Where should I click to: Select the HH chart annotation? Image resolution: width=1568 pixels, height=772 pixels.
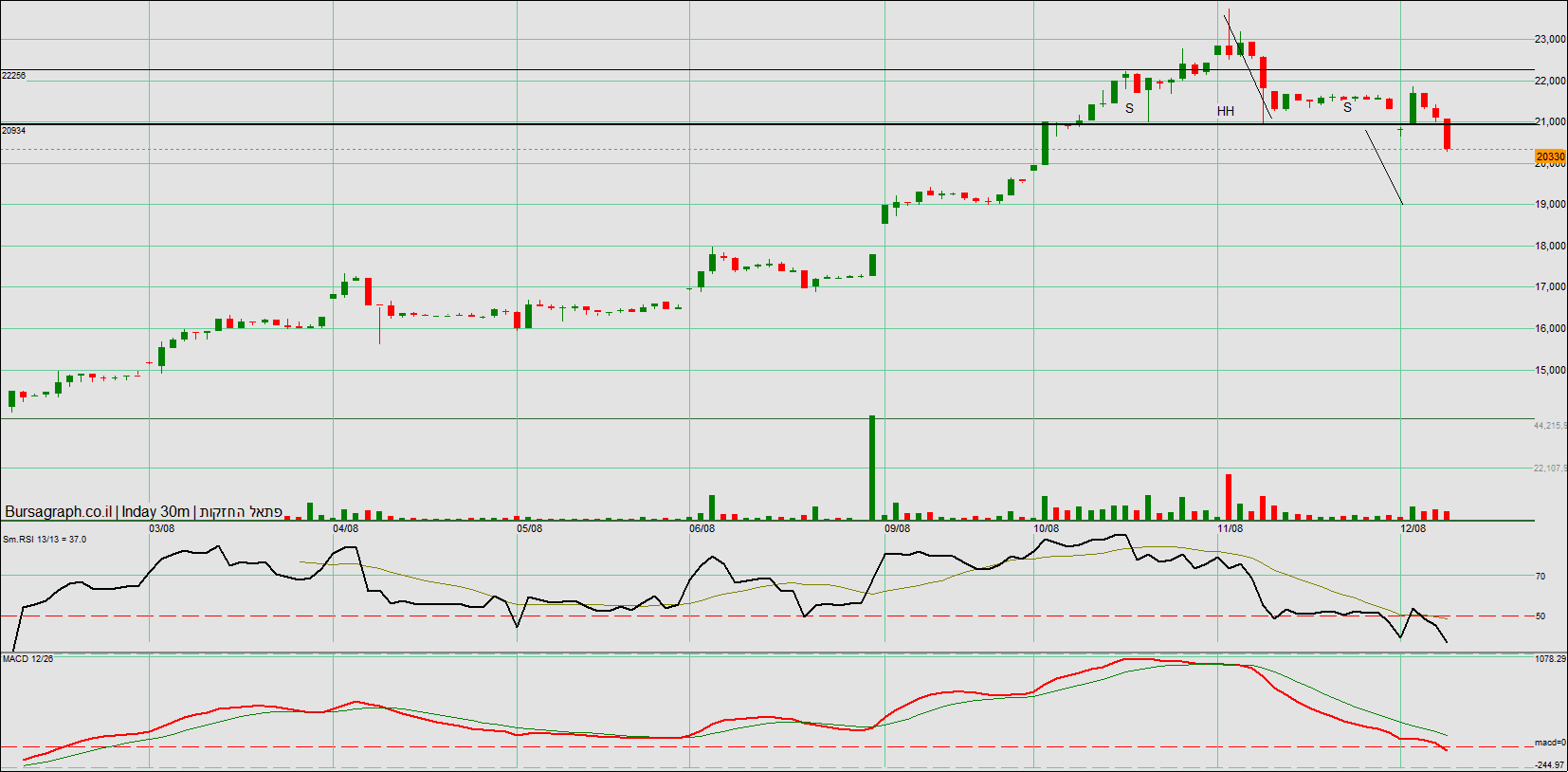click(1226, 112)
